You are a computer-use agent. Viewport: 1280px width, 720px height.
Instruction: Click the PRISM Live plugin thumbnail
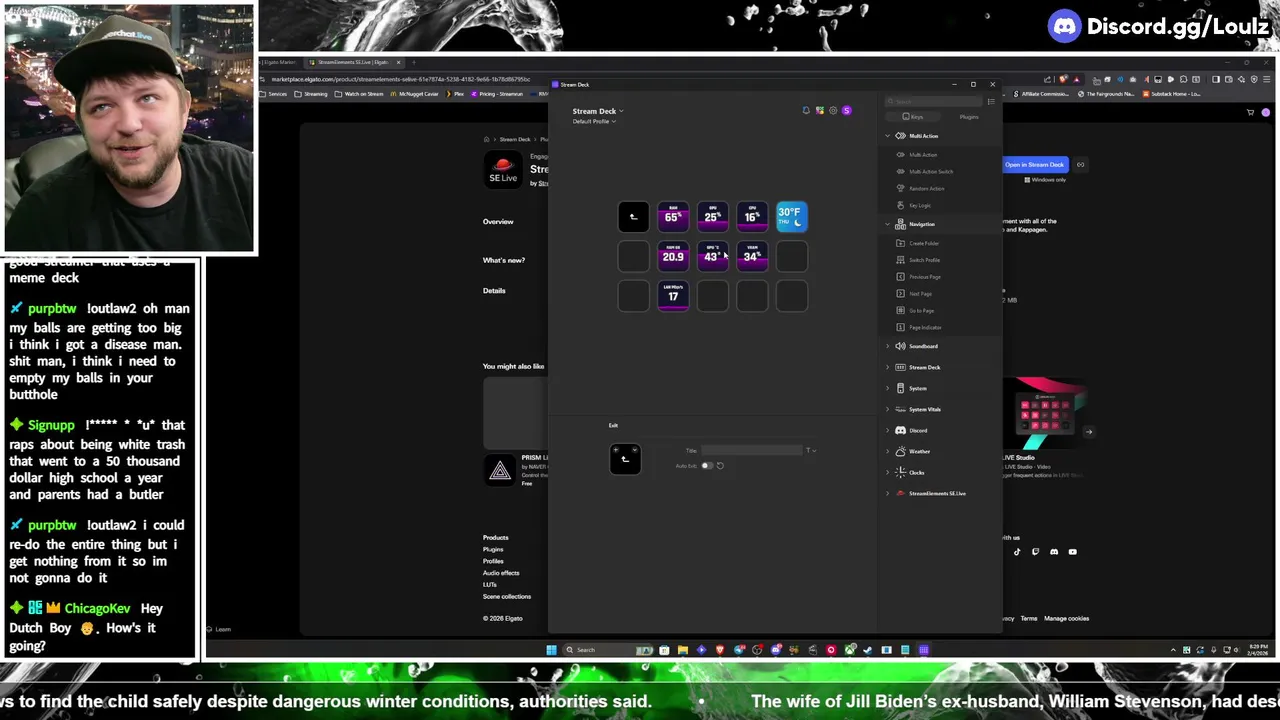(500, 471)
